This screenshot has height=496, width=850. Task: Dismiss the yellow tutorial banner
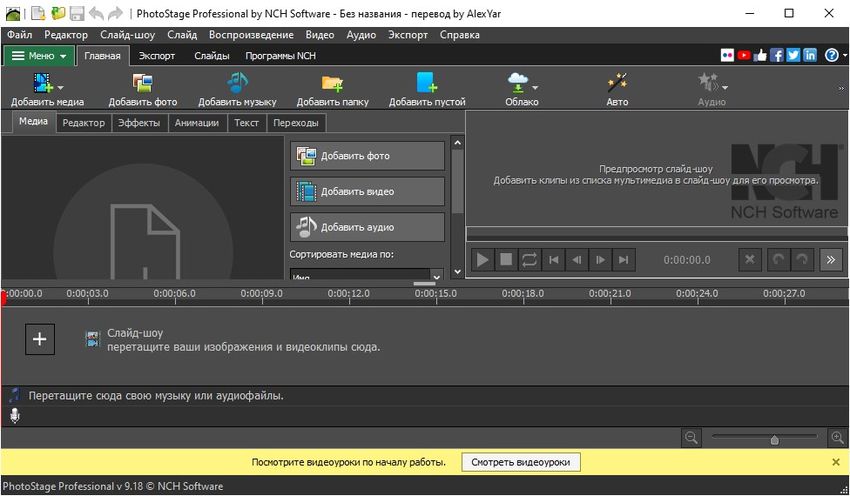[x=835, y=462]
